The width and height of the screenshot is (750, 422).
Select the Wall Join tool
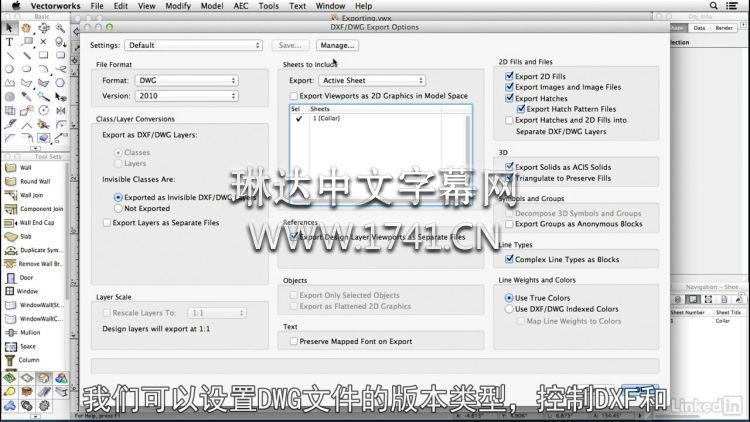click(x=33, y=195)
